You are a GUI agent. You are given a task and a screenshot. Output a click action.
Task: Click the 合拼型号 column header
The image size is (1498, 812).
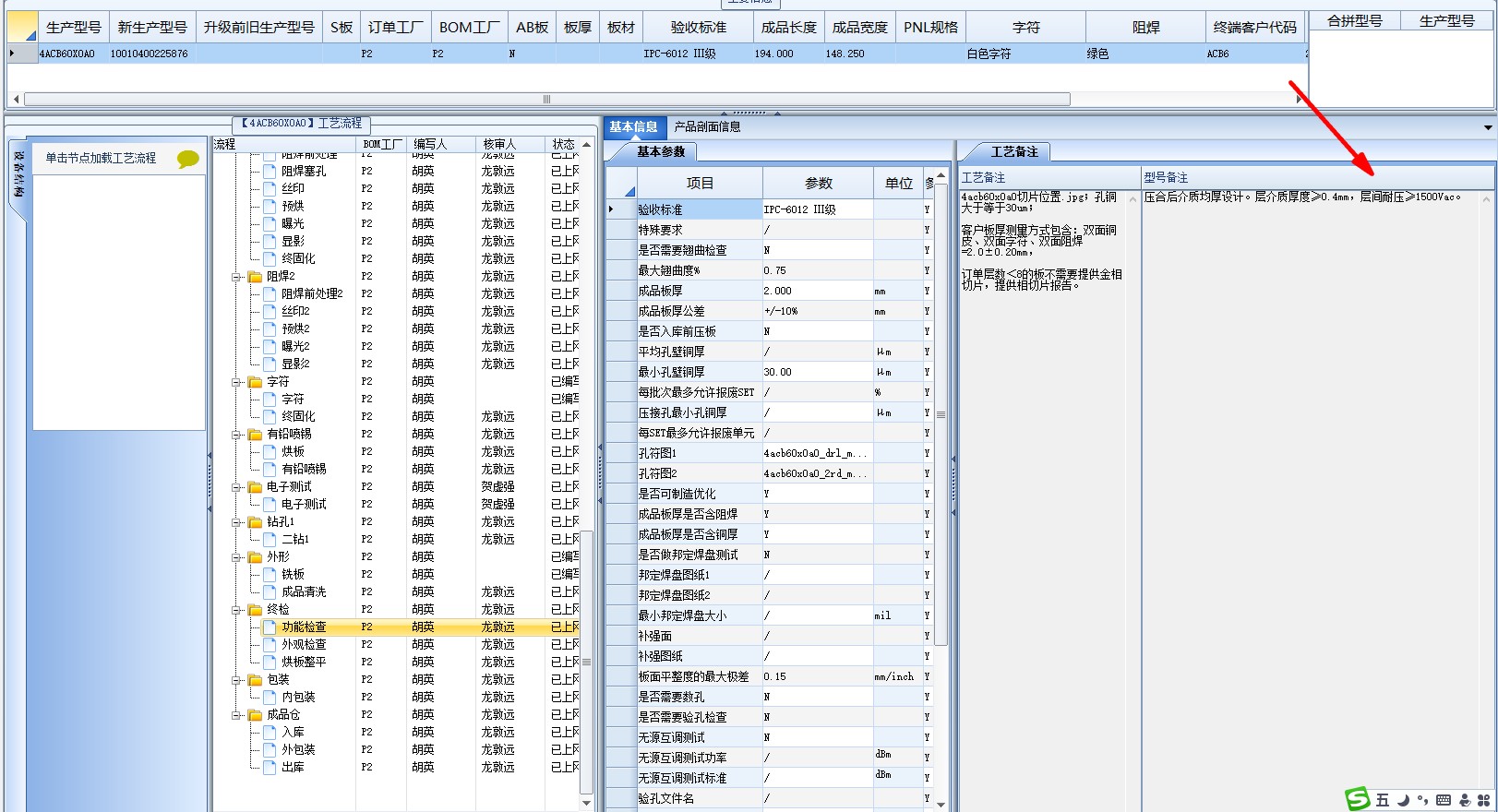tap(1355, 20)
